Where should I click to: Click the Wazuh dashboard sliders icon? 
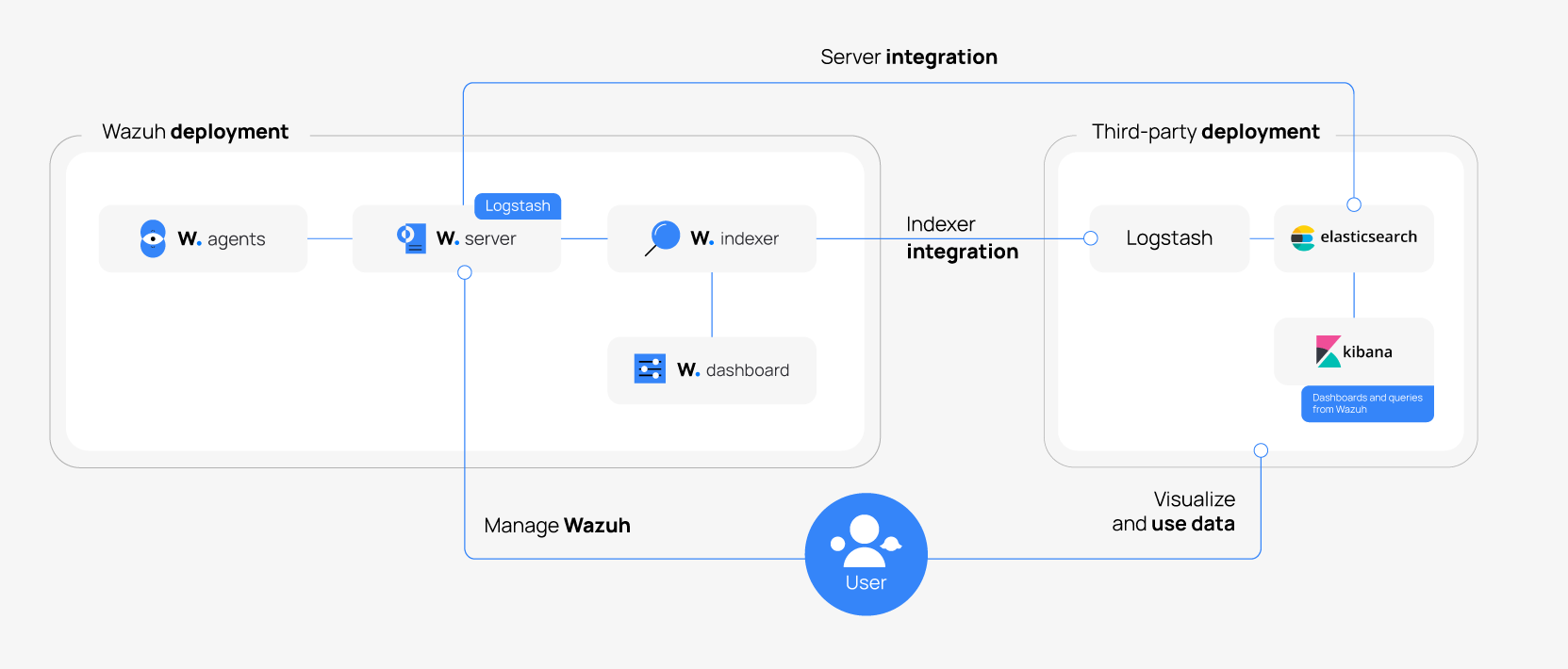[x=650, y=369]
